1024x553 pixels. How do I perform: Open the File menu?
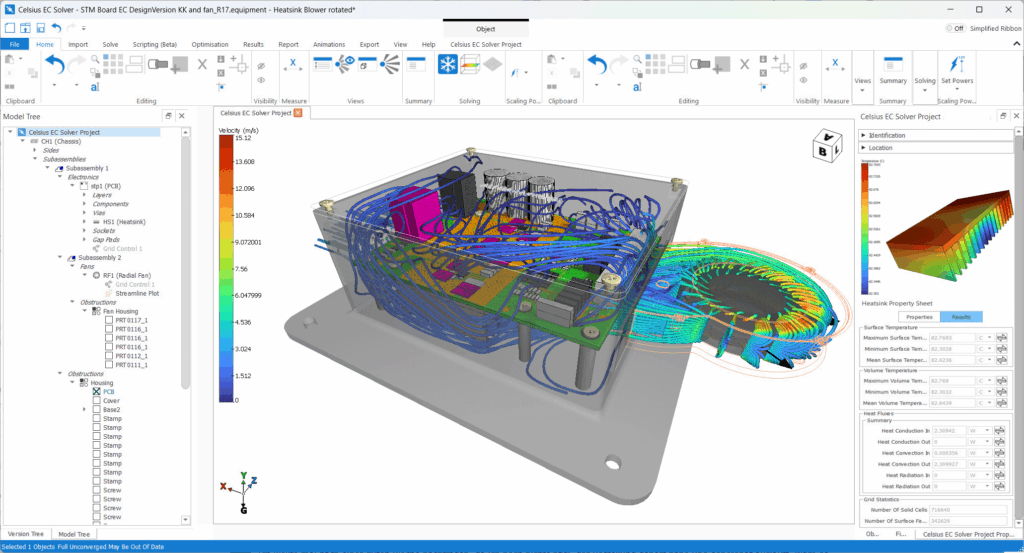(x=14, y=44)
